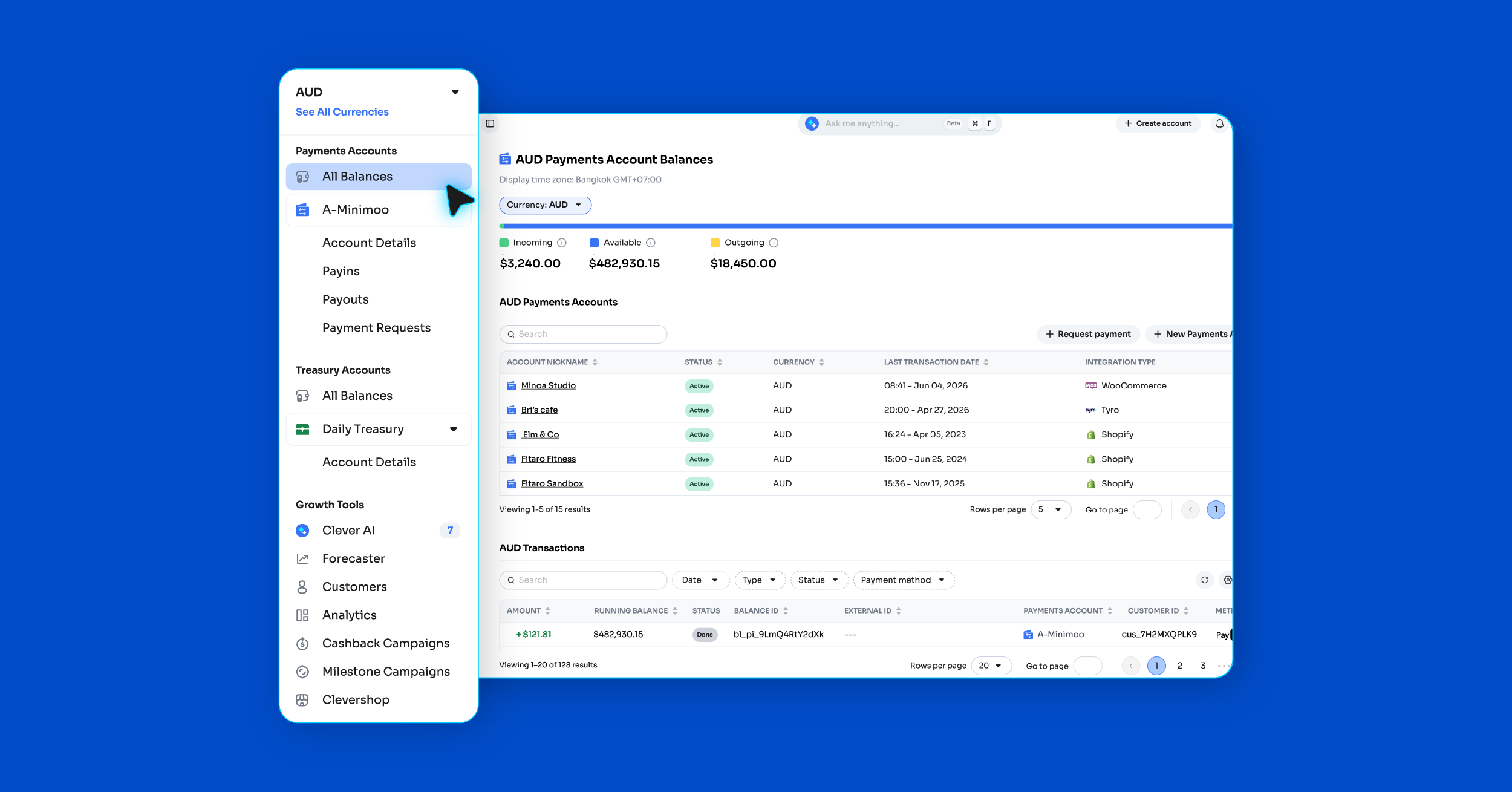Click the Ask me anything search field
The width and height of the screenshot is (1512, 792).
click(899, 123)
